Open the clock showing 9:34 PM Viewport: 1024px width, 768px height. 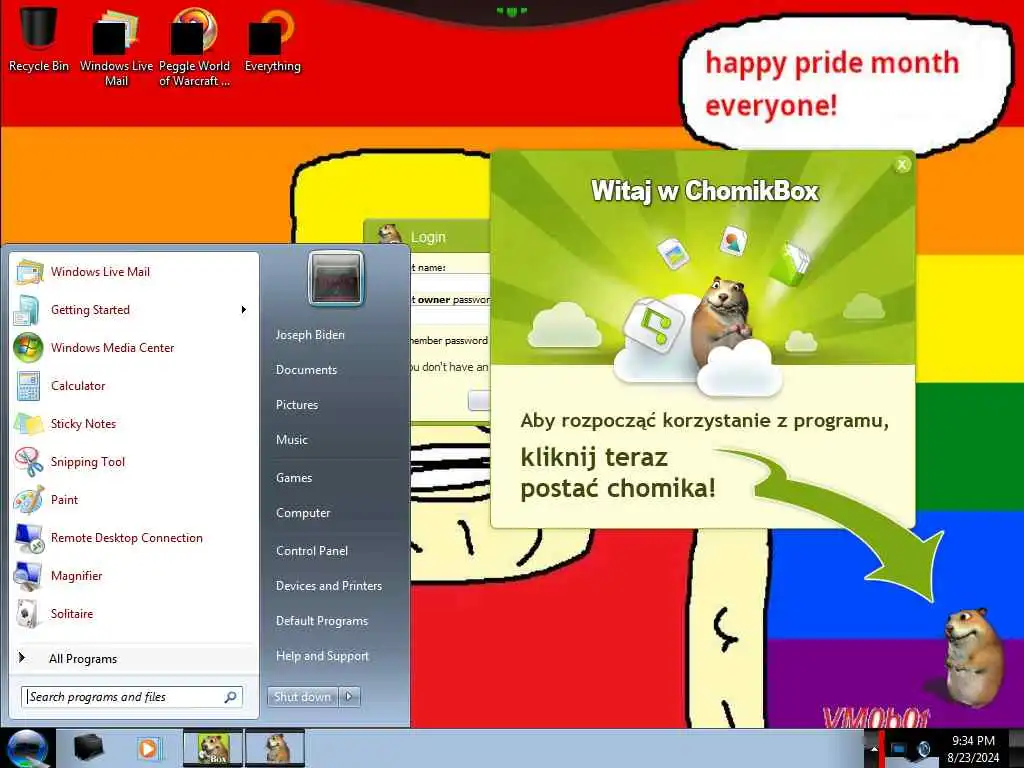coord(973,749)
